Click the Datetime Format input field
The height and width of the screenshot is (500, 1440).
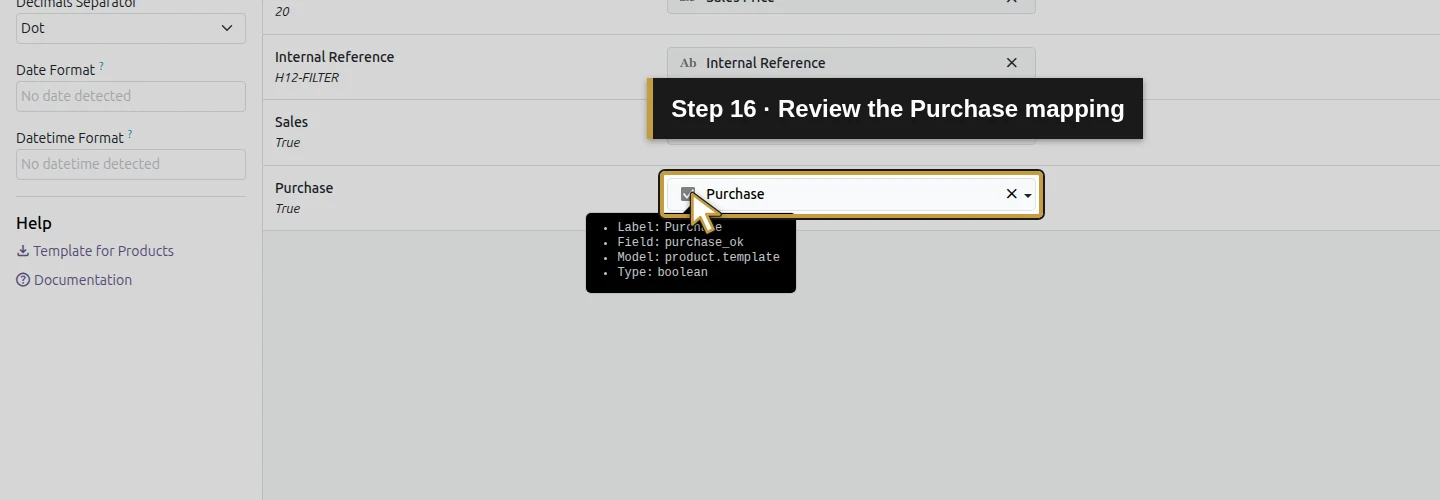coord(131,164)
